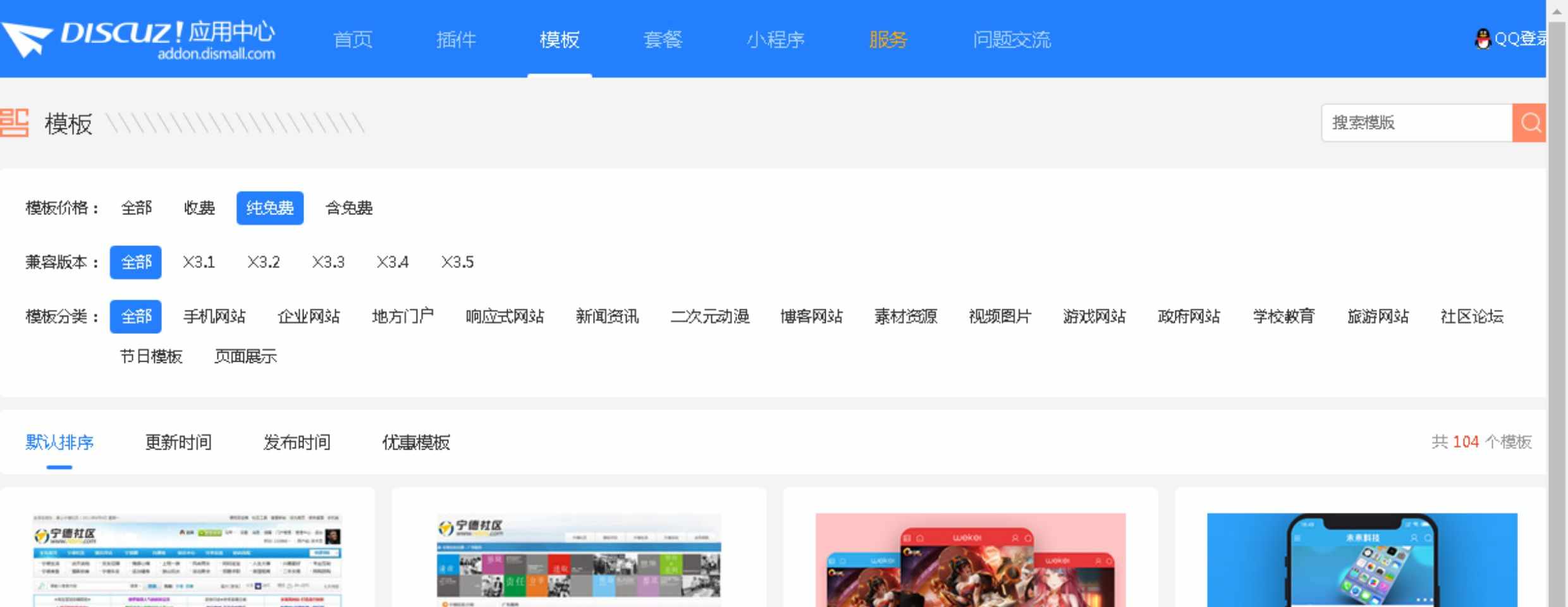Click the scrollbar up arrow

1557,10
